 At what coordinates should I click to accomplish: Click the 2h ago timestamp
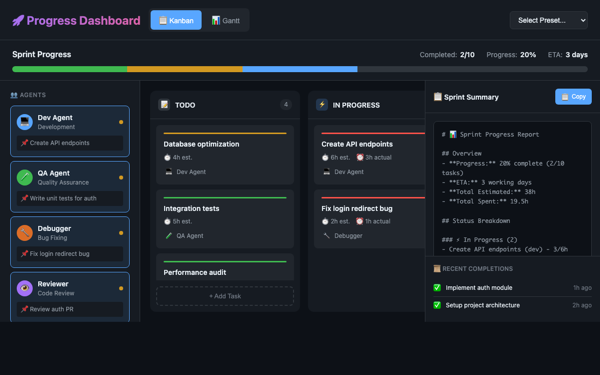click(582, 305)
